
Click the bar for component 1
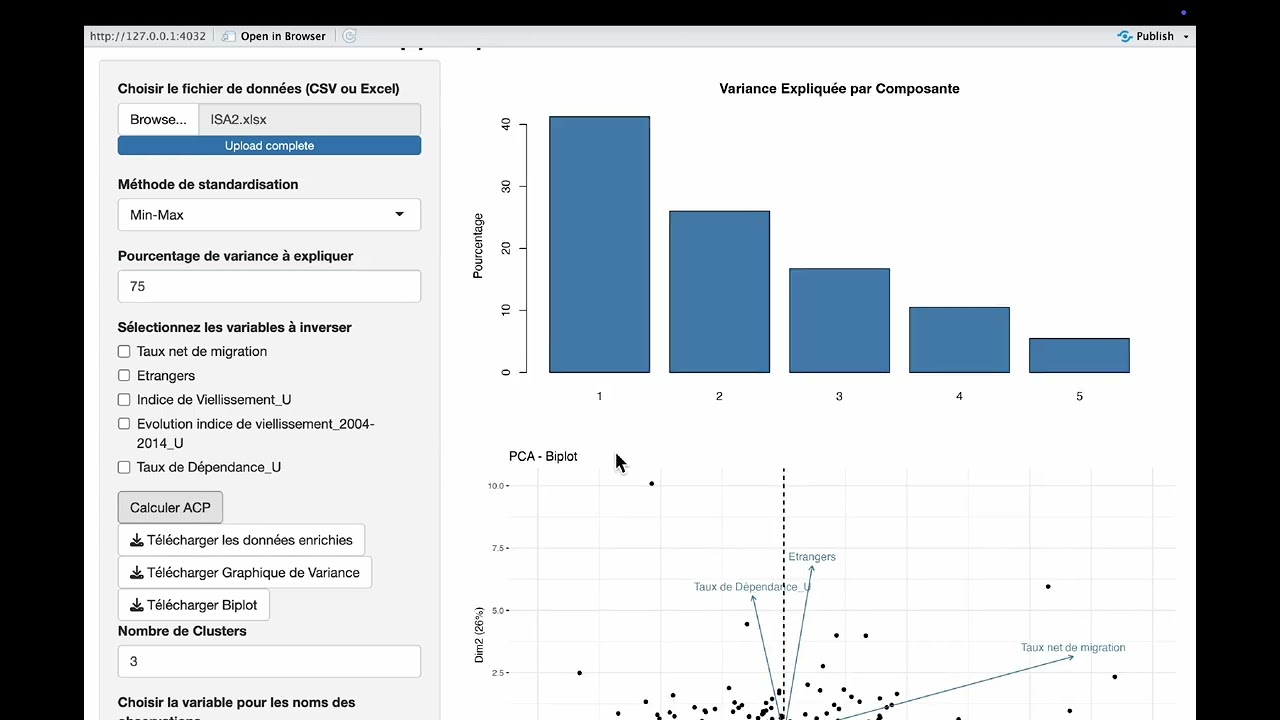coord(599,245)
